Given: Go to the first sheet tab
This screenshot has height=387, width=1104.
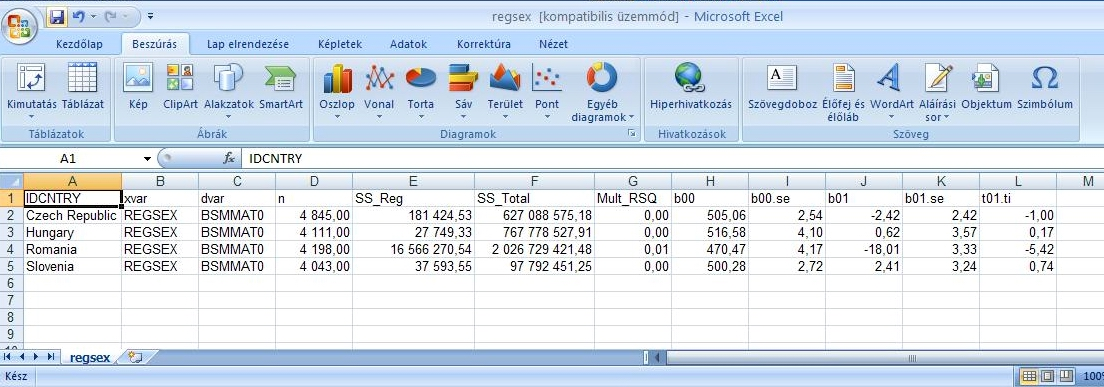Looking at the screenshot, I should 7,357.
